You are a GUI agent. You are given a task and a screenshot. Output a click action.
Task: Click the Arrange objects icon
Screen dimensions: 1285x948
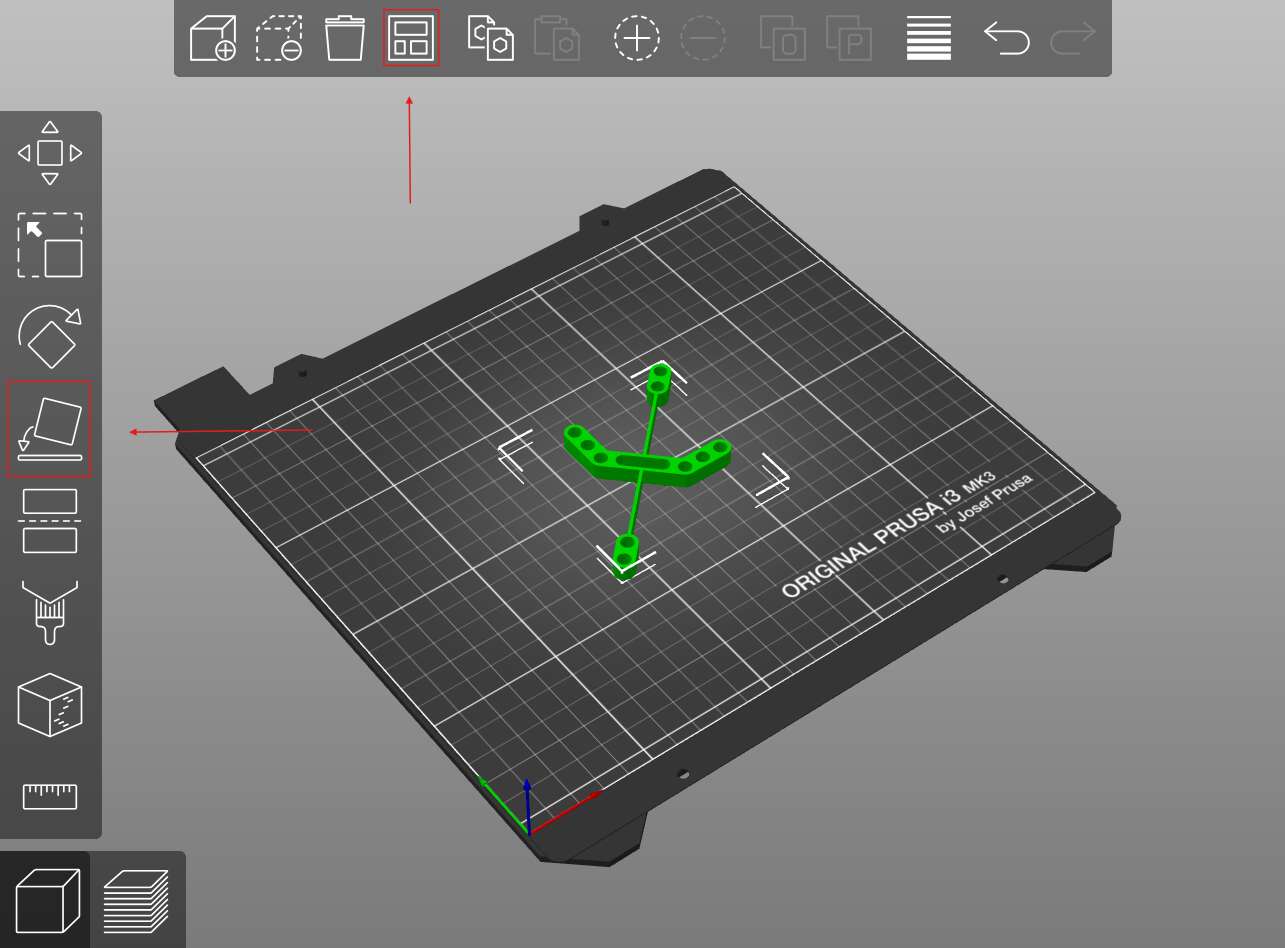point(411,38)
